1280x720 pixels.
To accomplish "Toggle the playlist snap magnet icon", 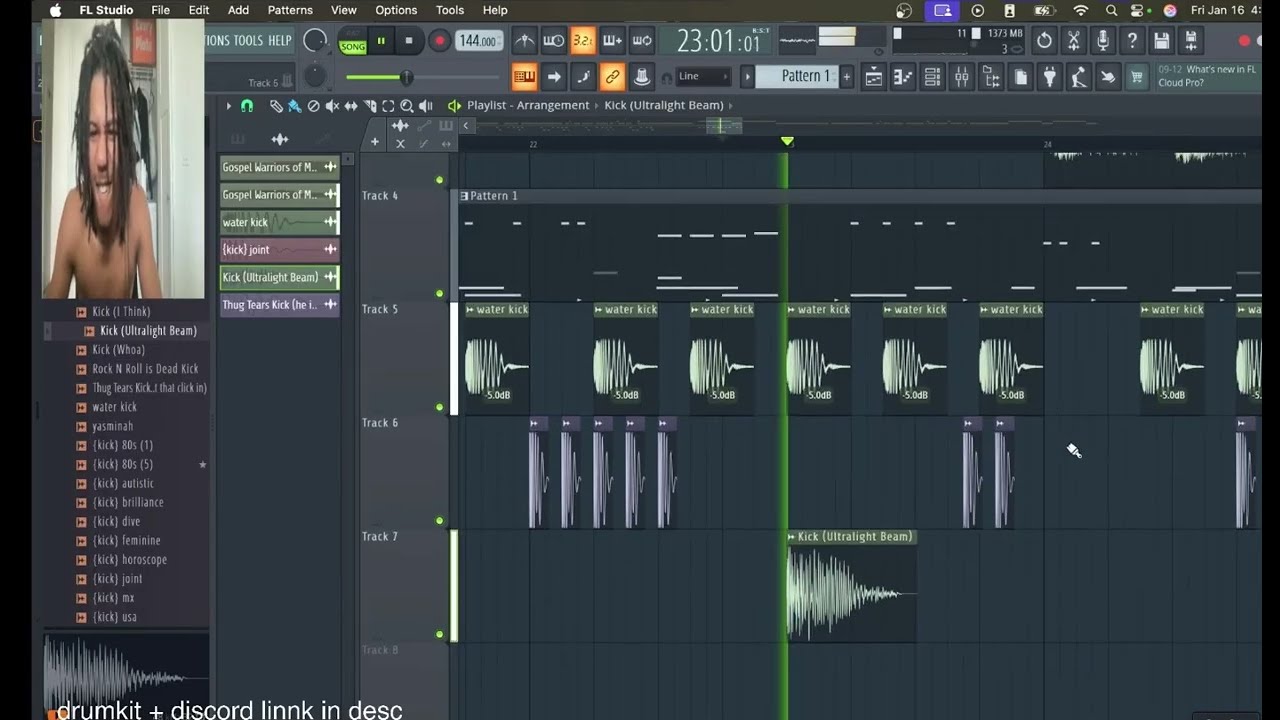I will [247, 106].
